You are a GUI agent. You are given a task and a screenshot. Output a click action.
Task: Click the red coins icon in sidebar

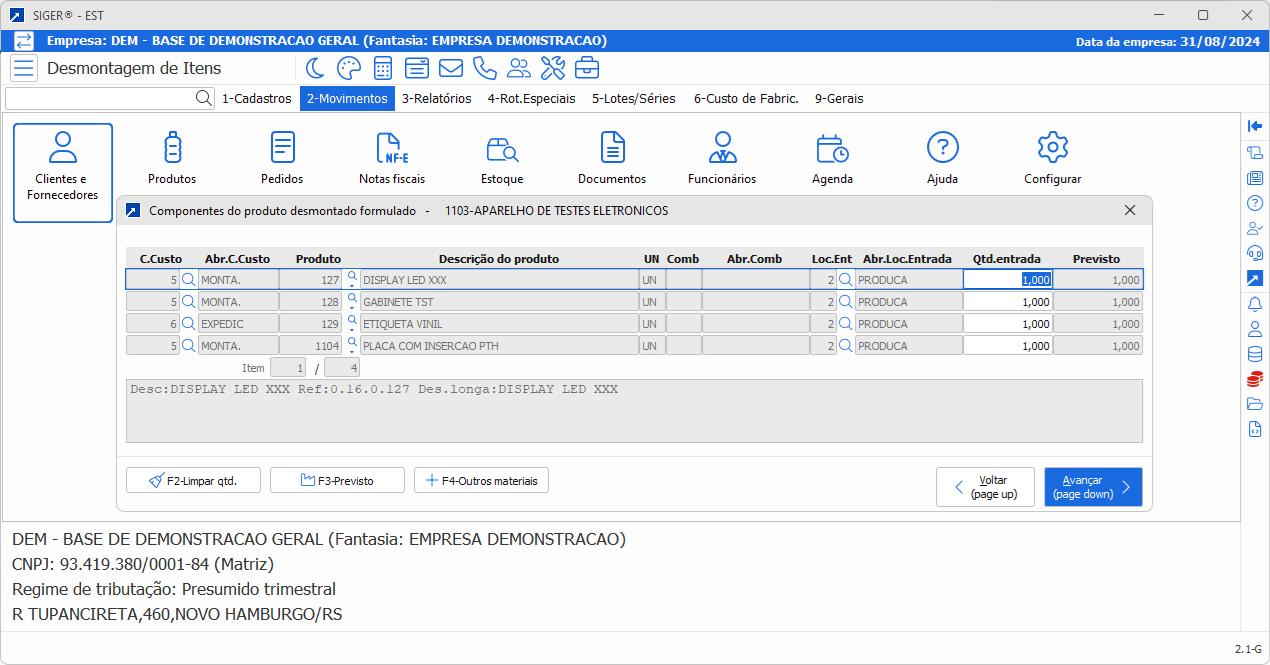coord(1254,379)
